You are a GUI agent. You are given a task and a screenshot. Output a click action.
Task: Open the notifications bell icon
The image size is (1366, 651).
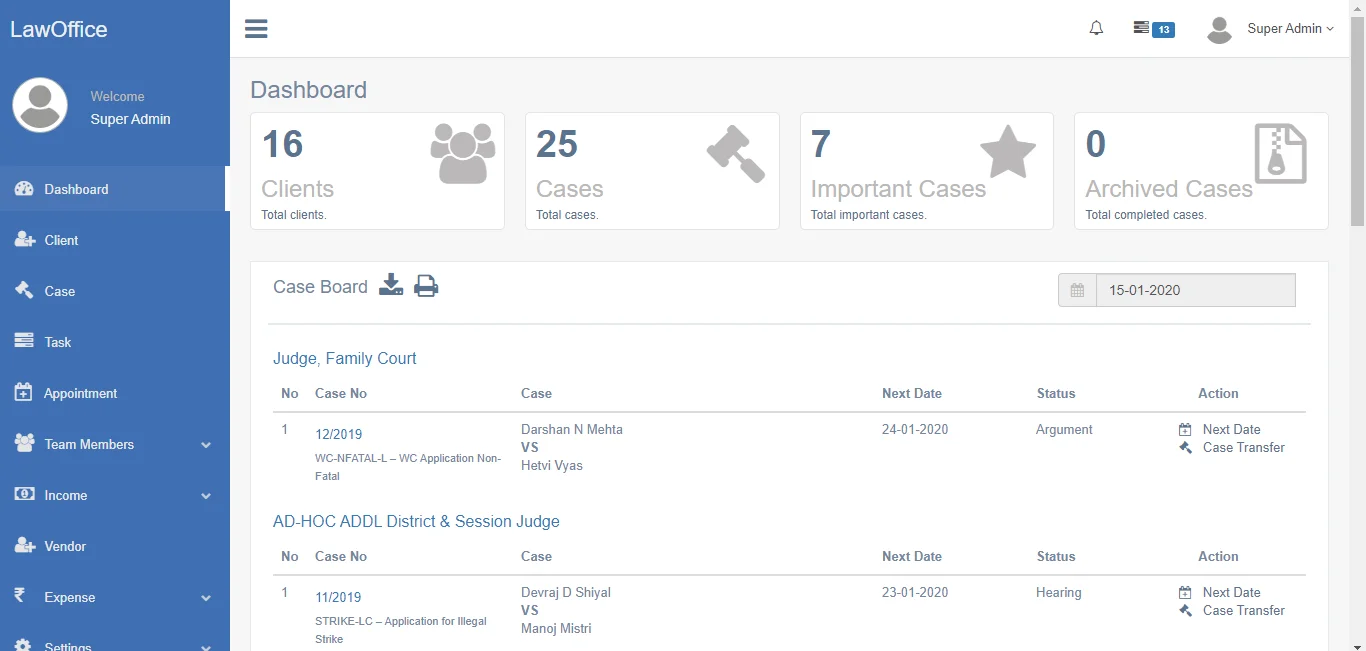point(1096,28)
